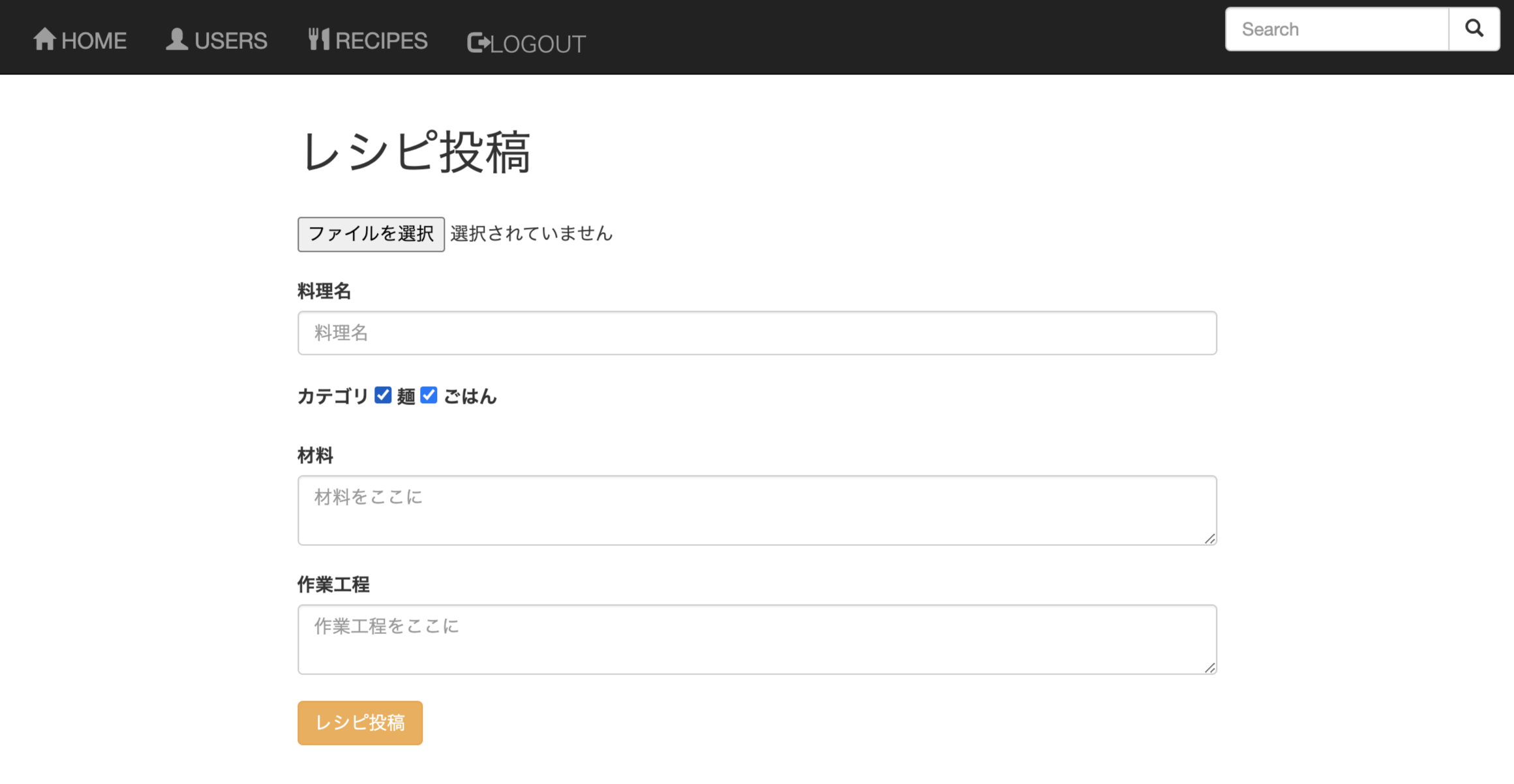
Task: Toggle 麺 by clicking its text label
Action: click(406, 396)
